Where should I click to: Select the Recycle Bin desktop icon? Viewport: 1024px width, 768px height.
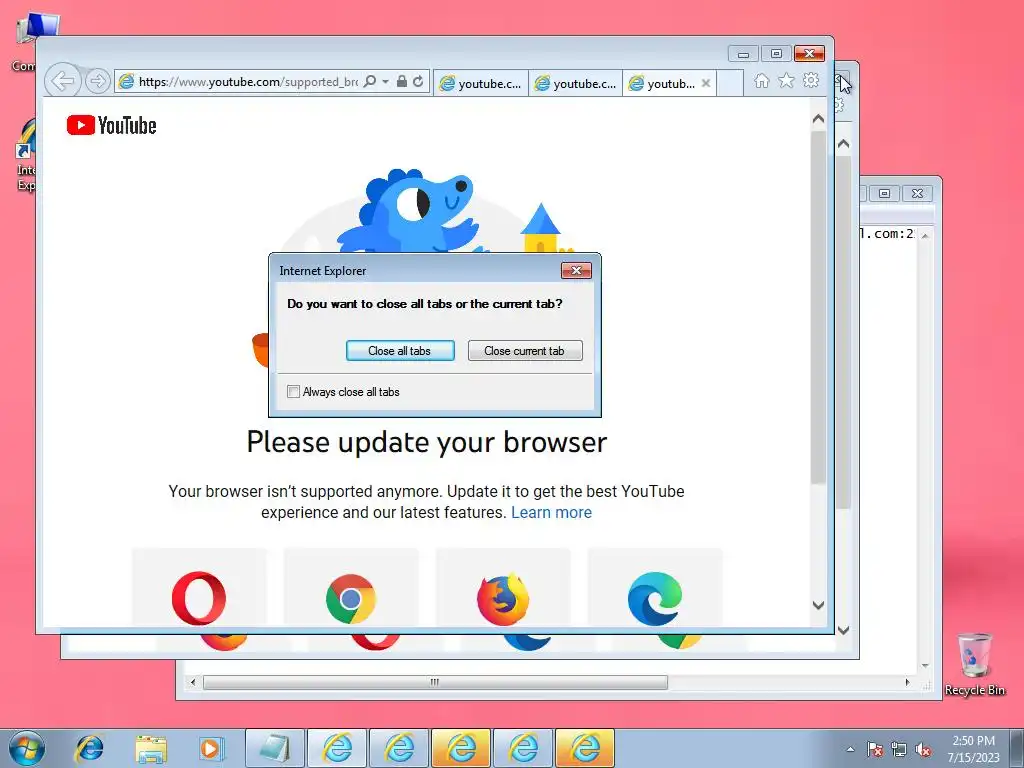click(x=974, y=664)
